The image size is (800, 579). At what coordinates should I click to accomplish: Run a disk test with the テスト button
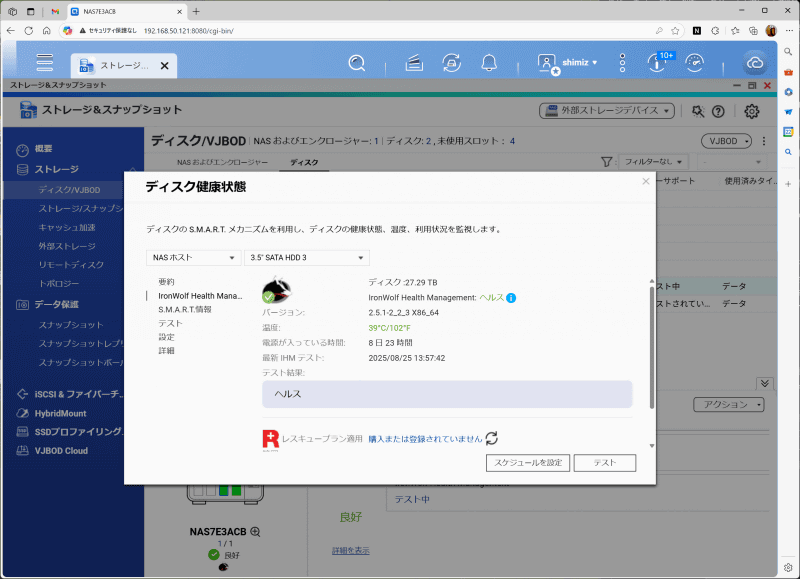click(x=604, y=462)
